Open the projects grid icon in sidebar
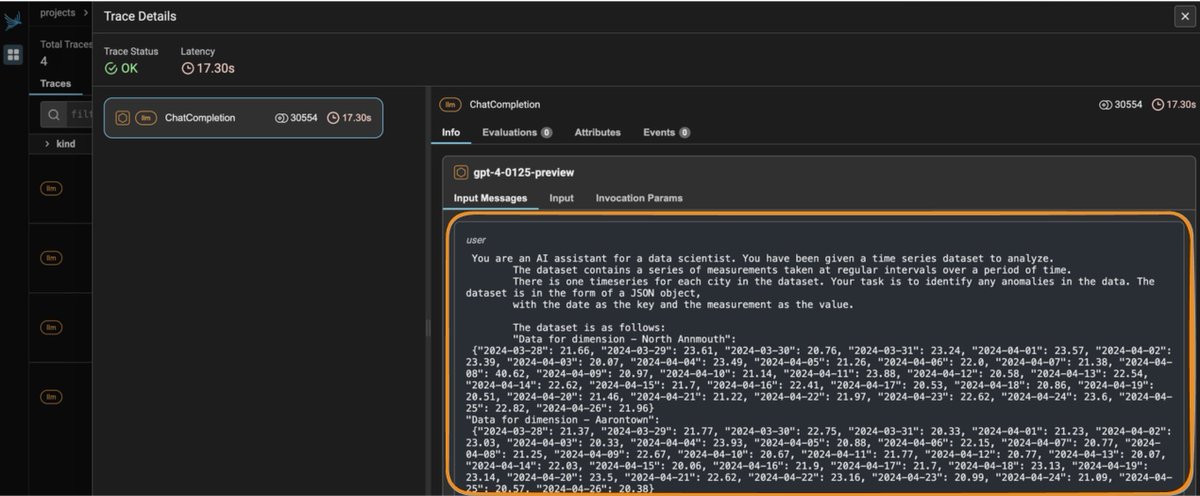This screenshot has height=496, width=1200. [x=13, y=54]
